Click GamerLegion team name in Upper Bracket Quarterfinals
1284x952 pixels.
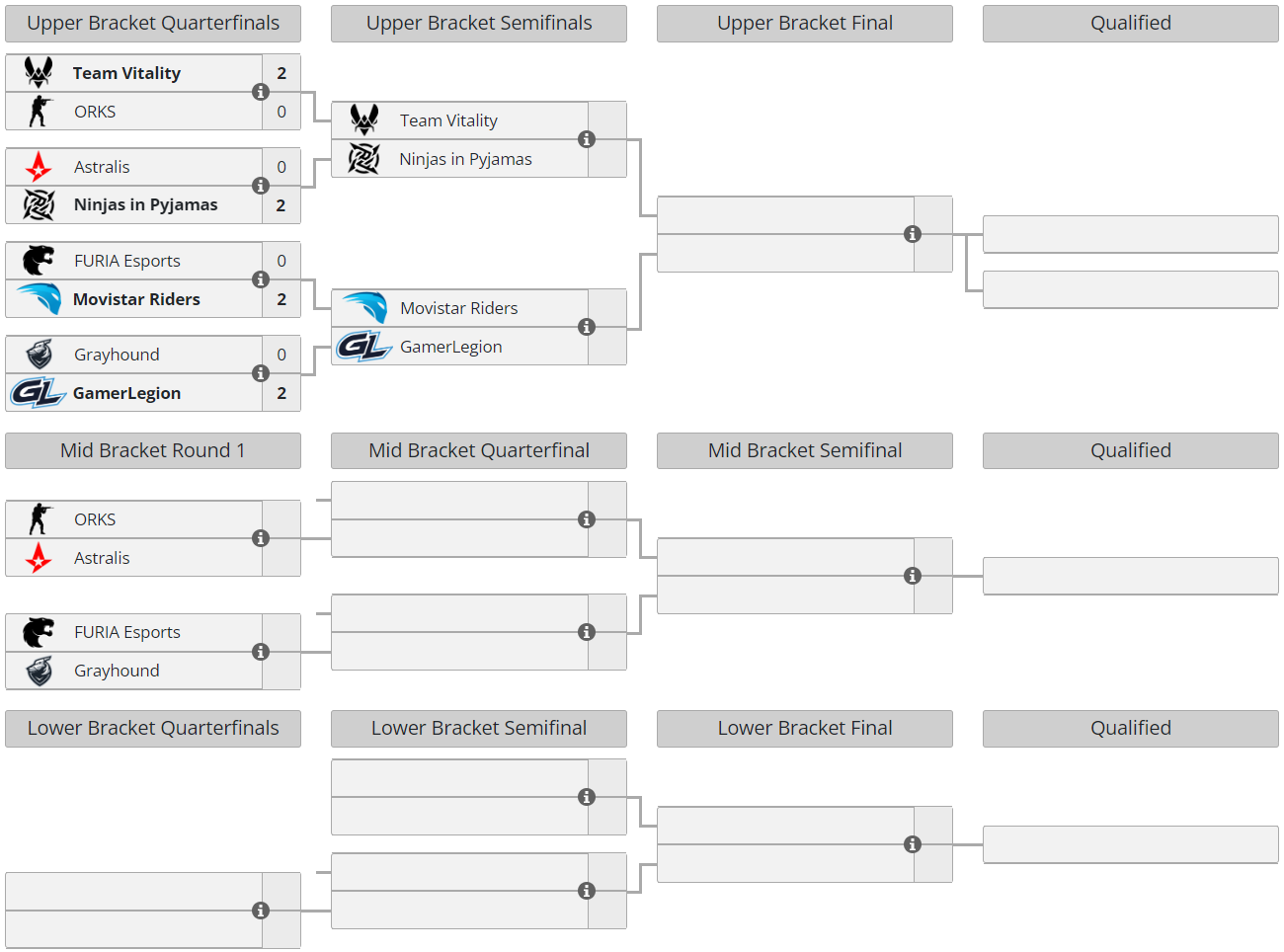point(126,393)
